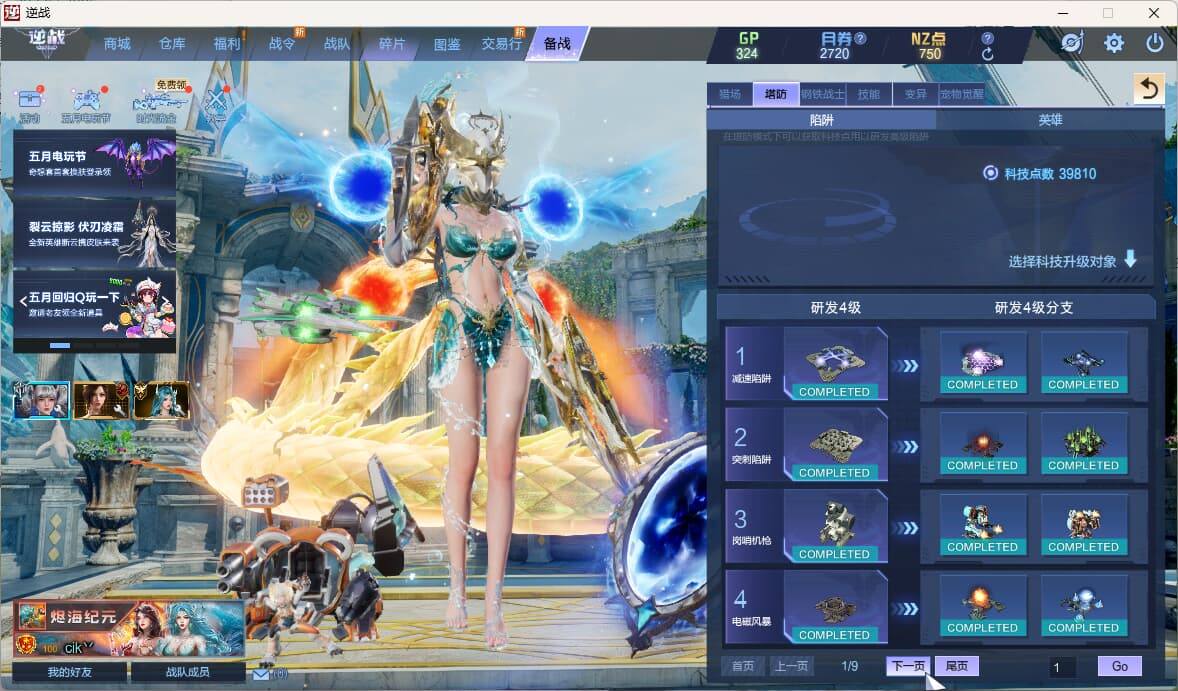The height and width of the screenshot is (691, 1178).
Task: Click the back arrow return button
Action: pyautogui.click(x=1148, y=89)
